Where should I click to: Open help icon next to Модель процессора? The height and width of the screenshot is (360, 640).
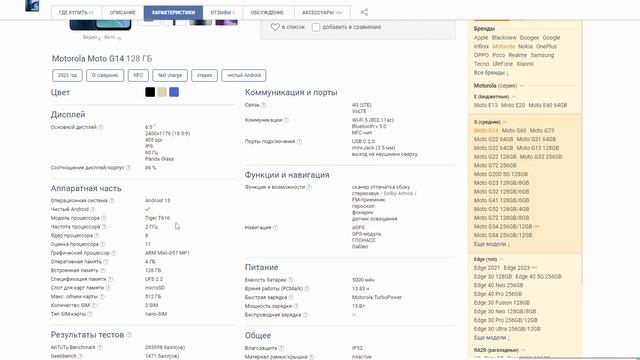[x=104, y=218]
